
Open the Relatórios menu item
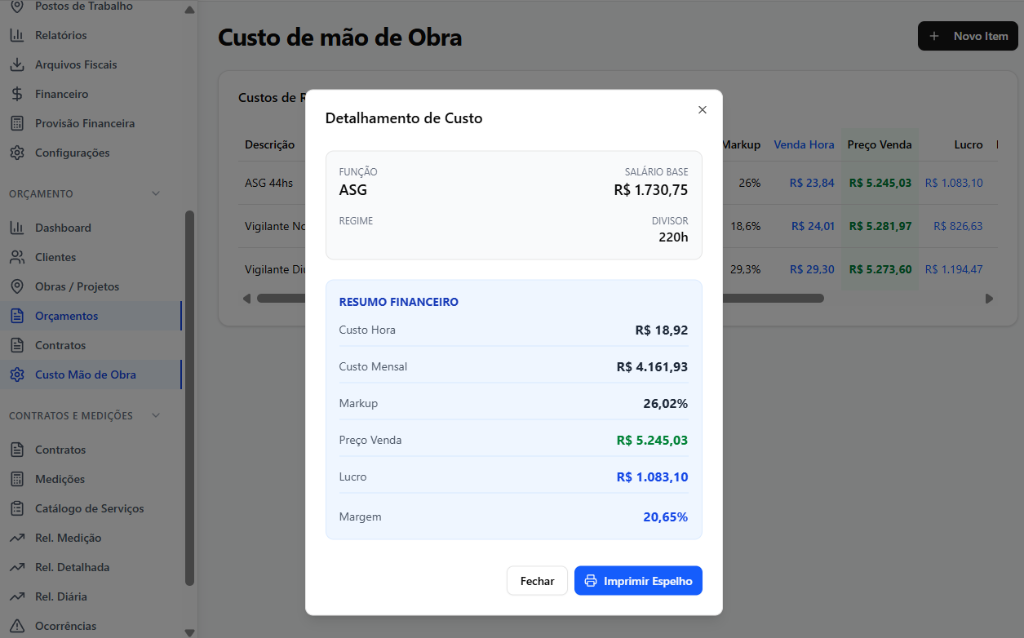pyautogui.click(x=61, y=35)
